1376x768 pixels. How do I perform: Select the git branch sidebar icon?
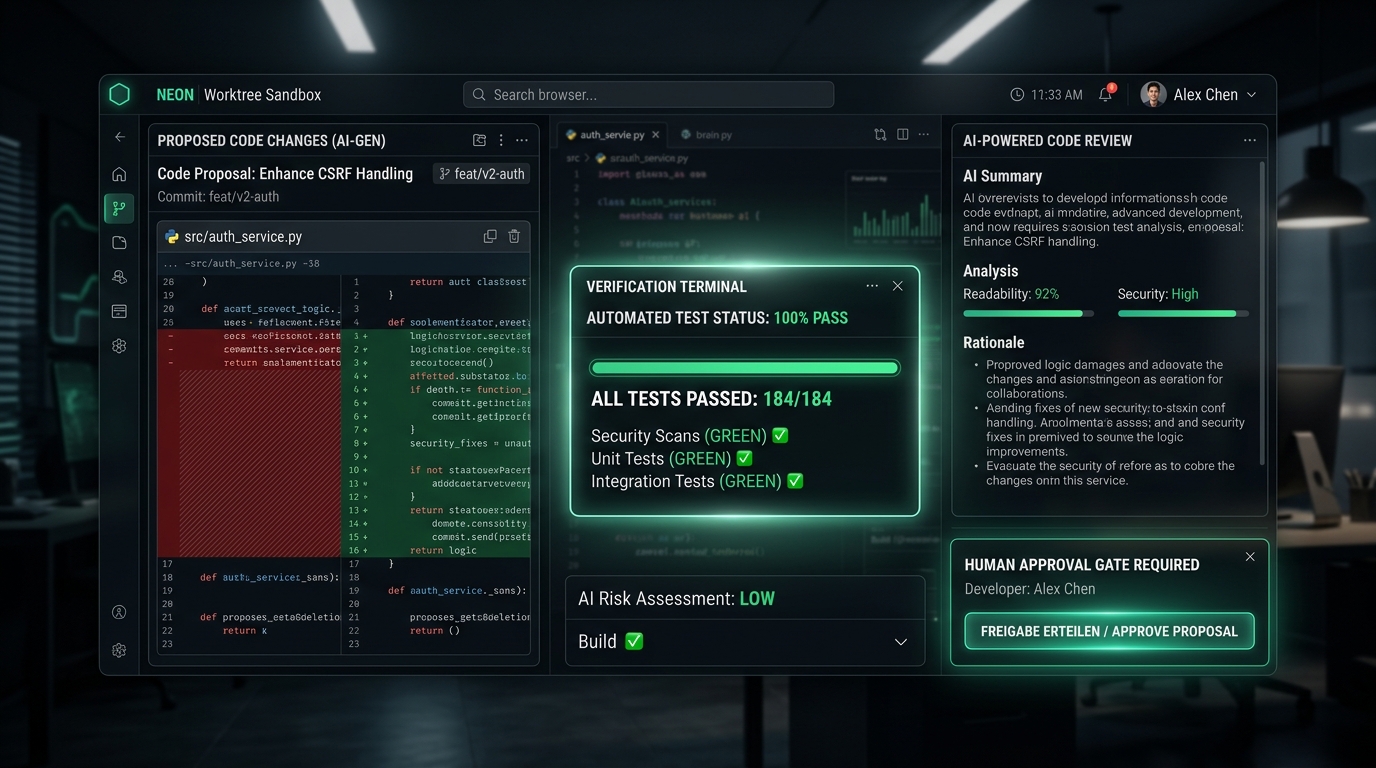coord(120,208)
